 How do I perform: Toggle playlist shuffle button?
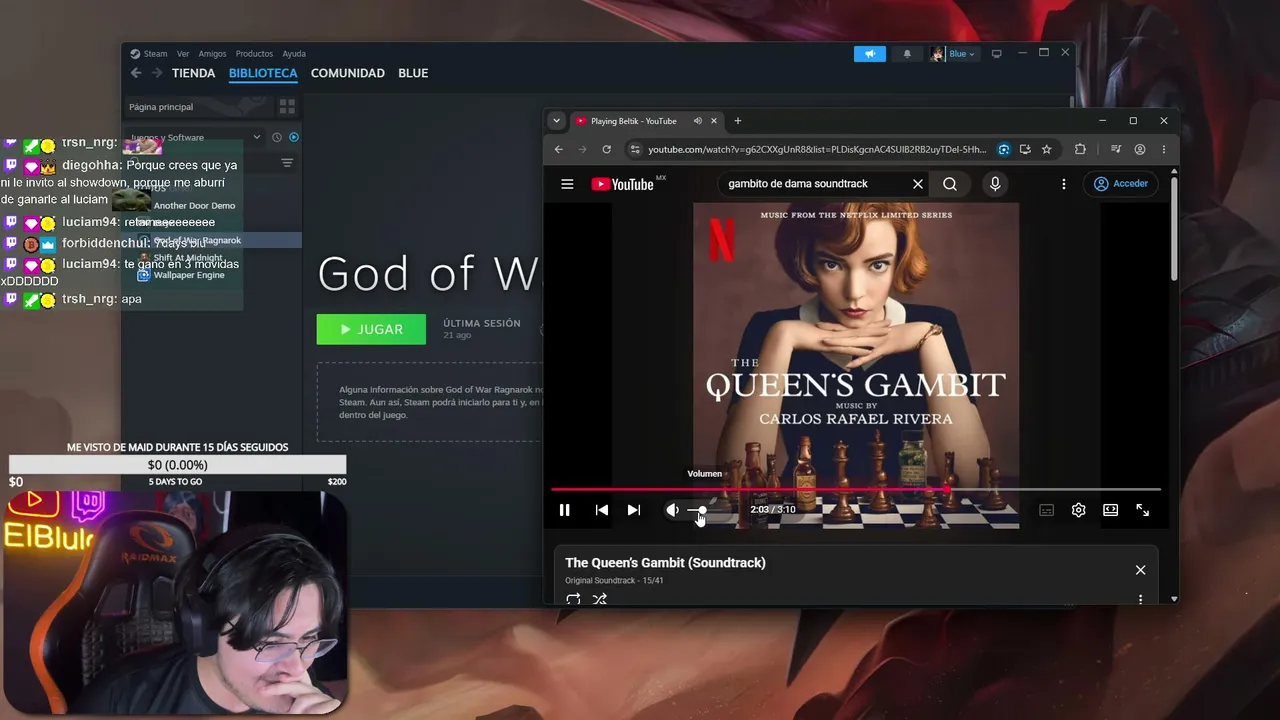600,599
